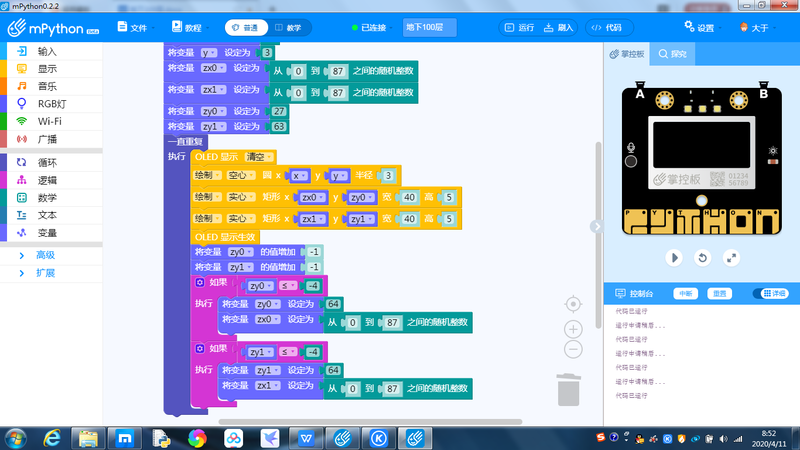Click the workspace trash can
This screenshot has width=800, height=450.
[567, 390]
